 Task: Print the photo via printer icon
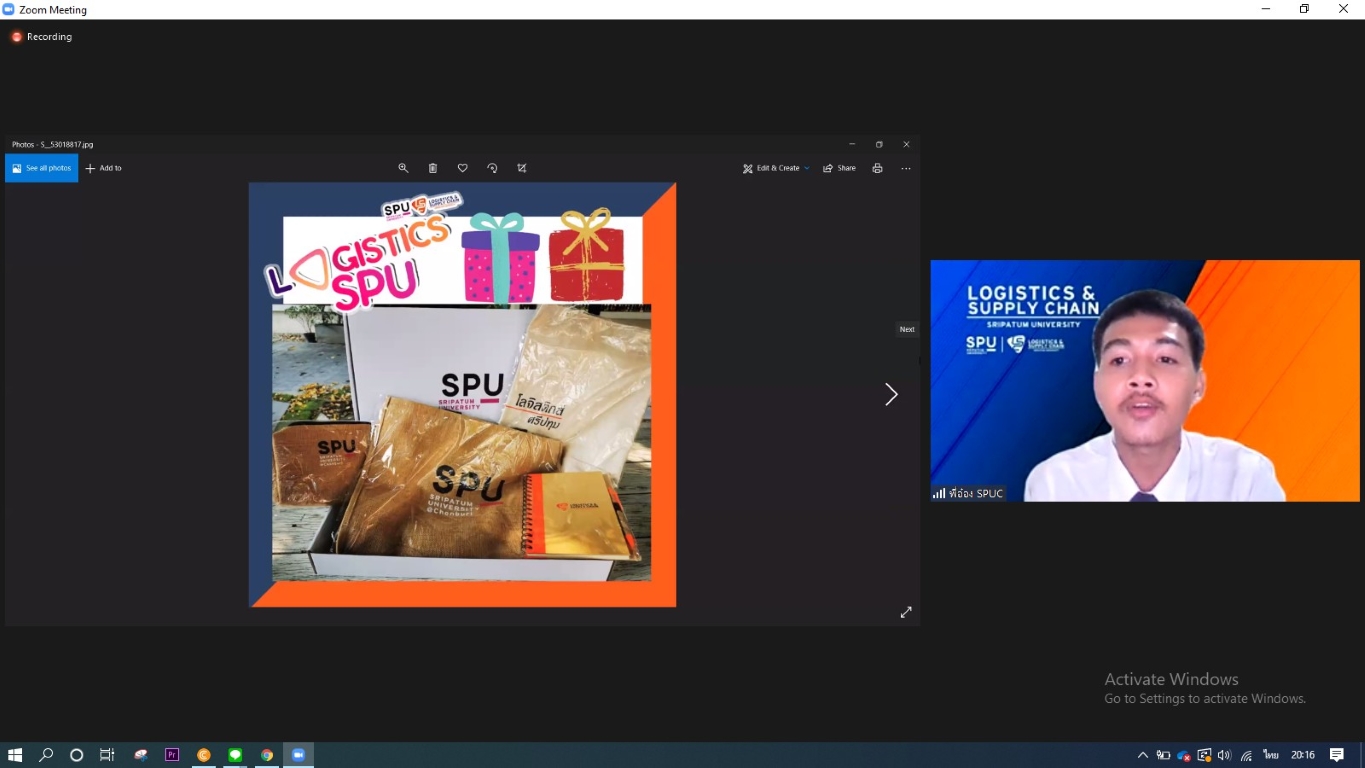coord(877,168)
